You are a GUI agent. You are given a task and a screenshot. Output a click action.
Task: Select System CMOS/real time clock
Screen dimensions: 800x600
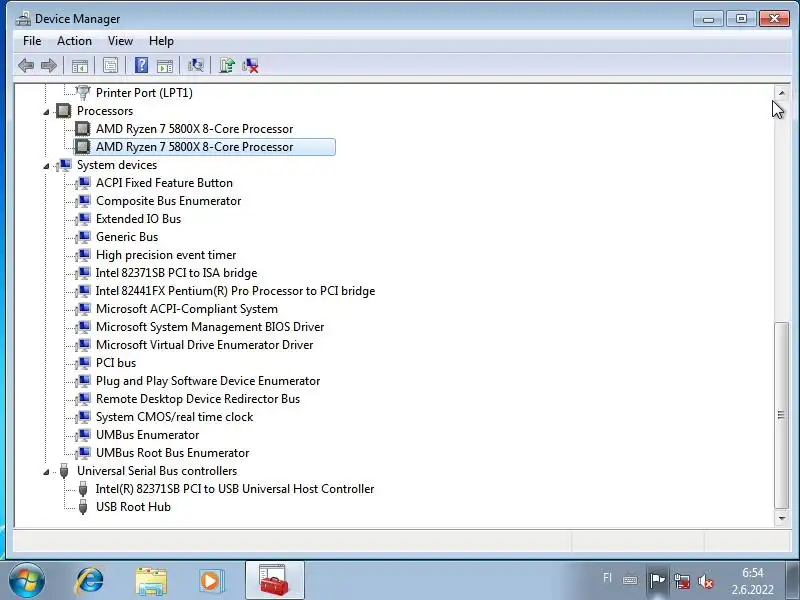point(174,417)
